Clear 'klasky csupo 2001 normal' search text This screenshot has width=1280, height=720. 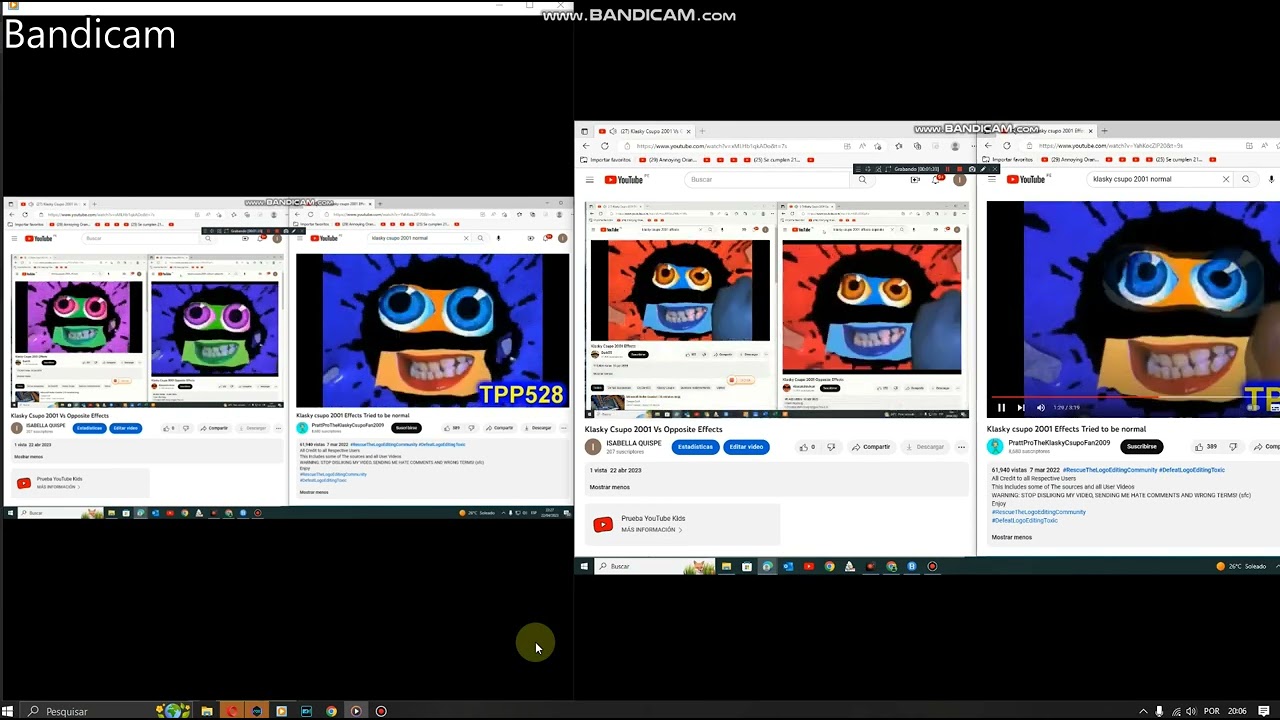point(1226,180)
